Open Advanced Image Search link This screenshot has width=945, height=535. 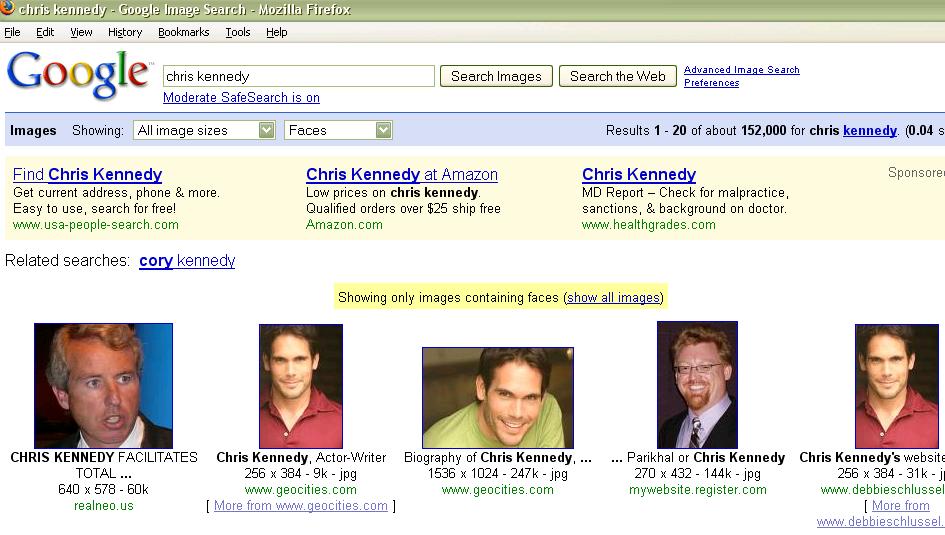tap(741, 70)
